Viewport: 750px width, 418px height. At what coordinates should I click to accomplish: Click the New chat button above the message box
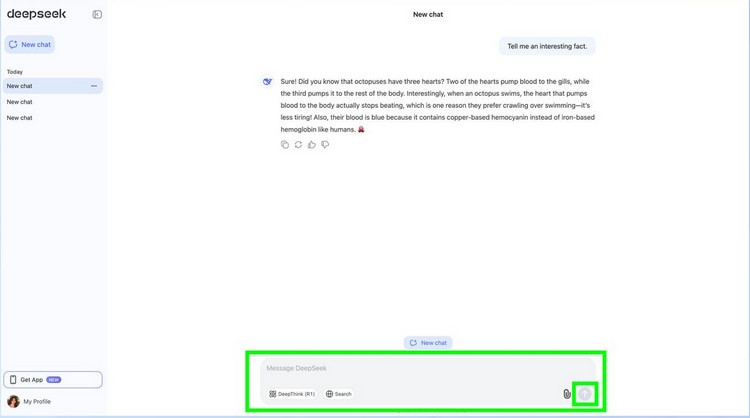click(428, 343)
